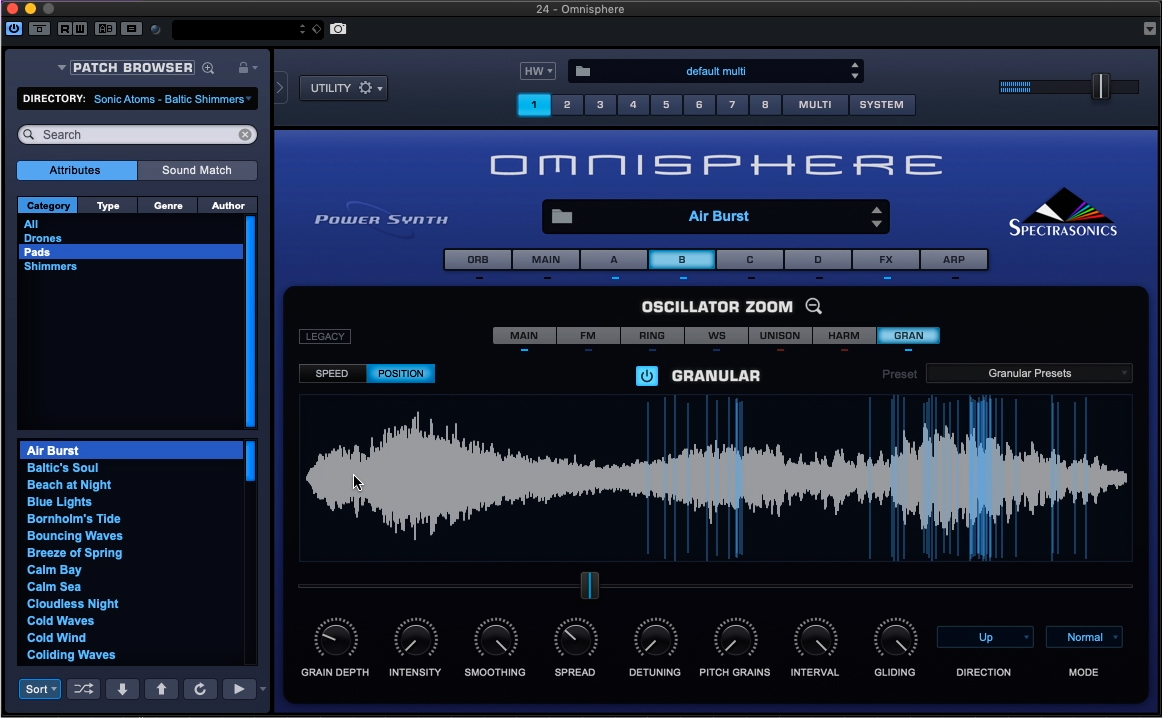
Task: Click the refresh patch list icon
Action: (x=199, y=689)
